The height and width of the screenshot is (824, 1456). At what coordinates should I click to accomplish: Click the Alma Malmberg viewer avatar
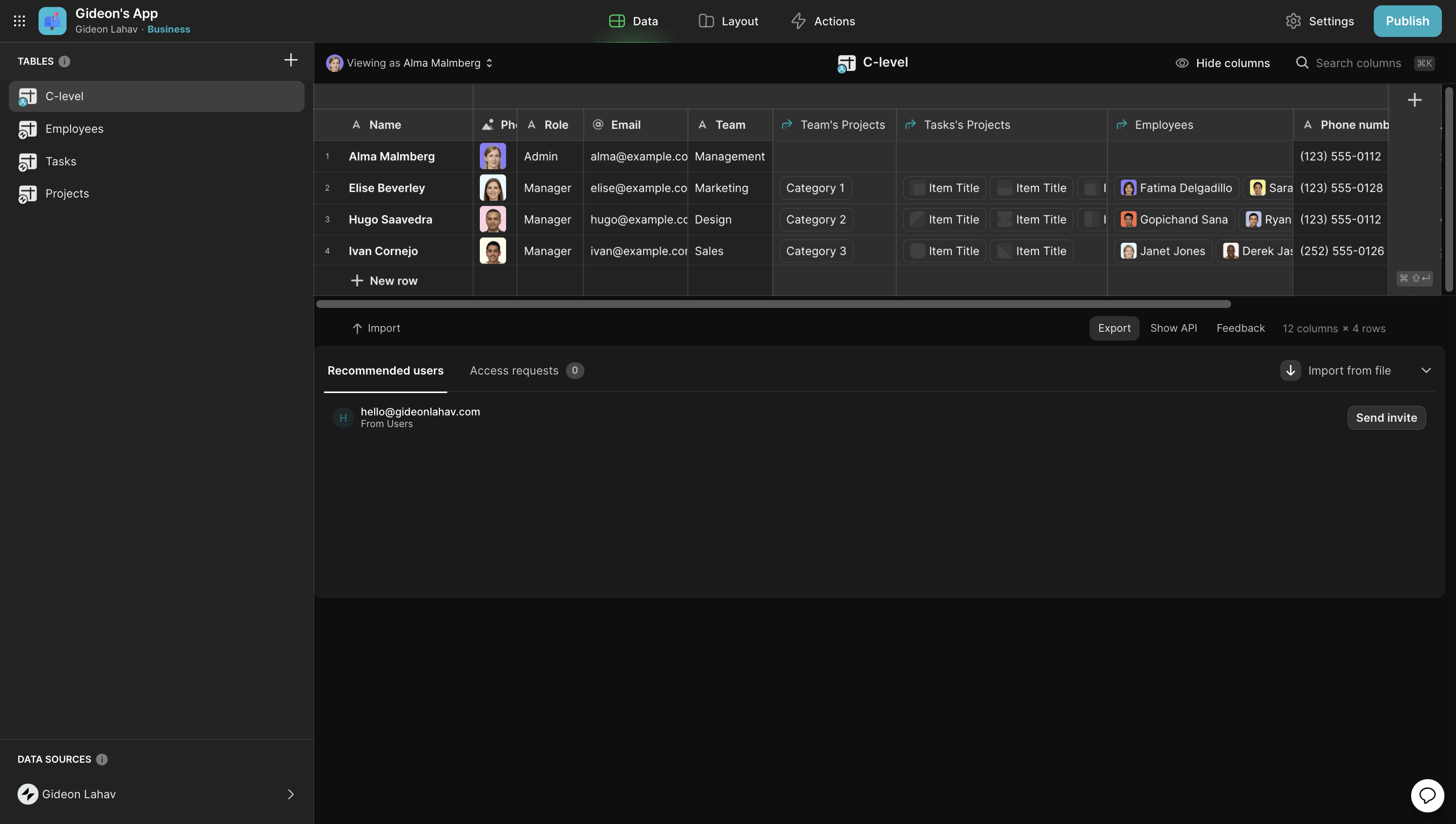pyautogui.click(x=334, y=63)
